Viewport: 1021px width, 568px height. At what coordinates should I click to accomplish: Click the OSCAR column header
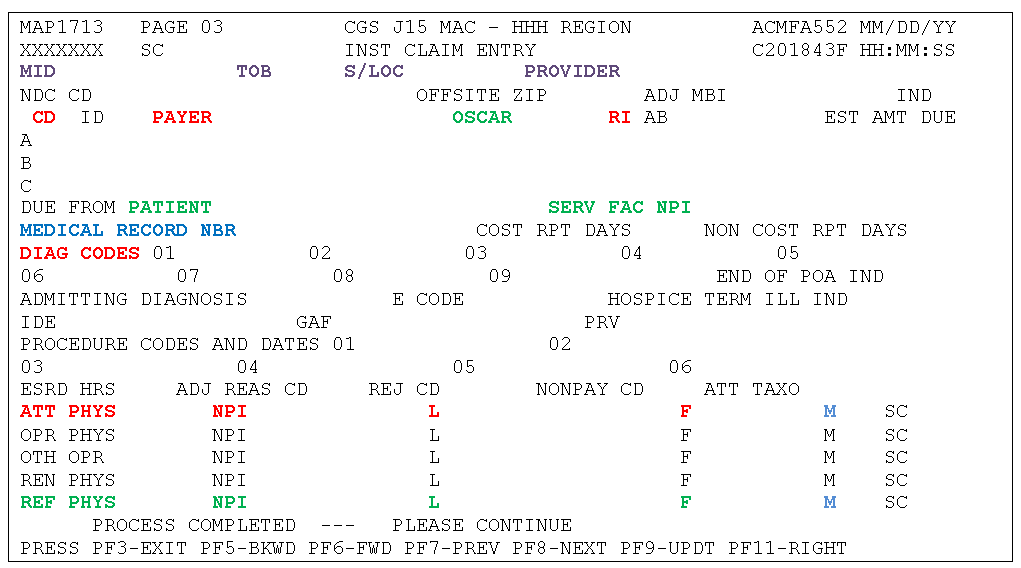click(x=481, y=118)
